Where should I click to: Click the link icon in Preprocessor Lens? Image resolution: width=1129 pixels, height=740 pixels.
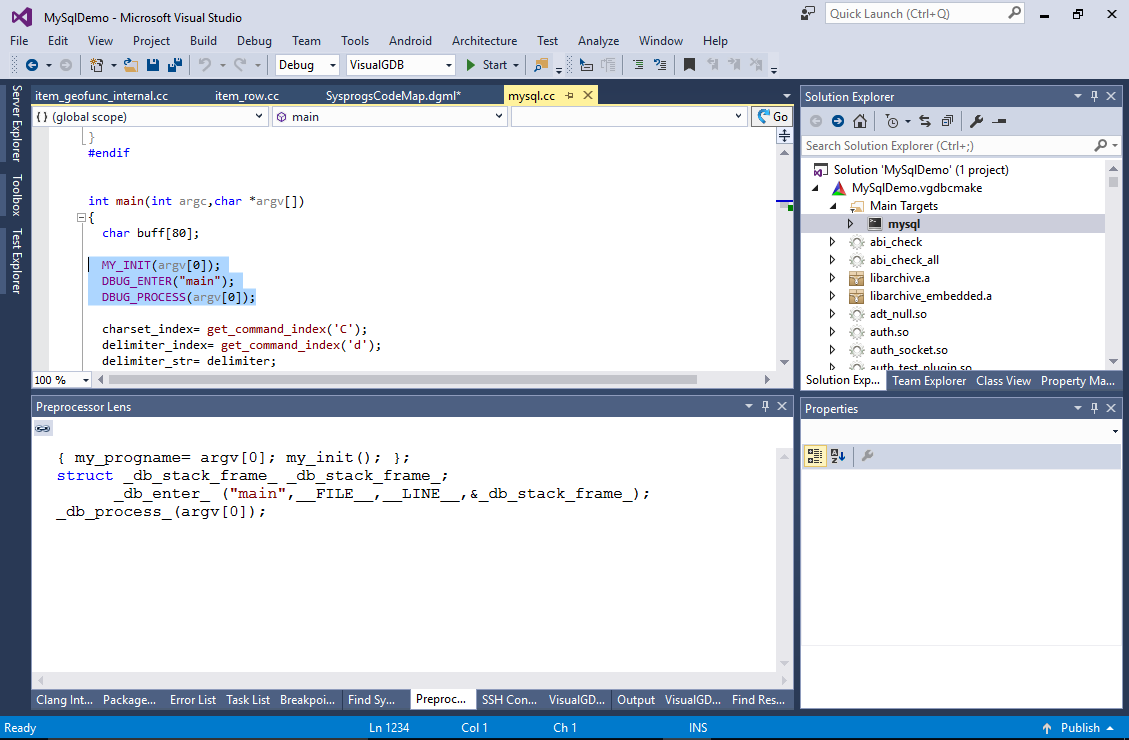click(x=43, y=428)
